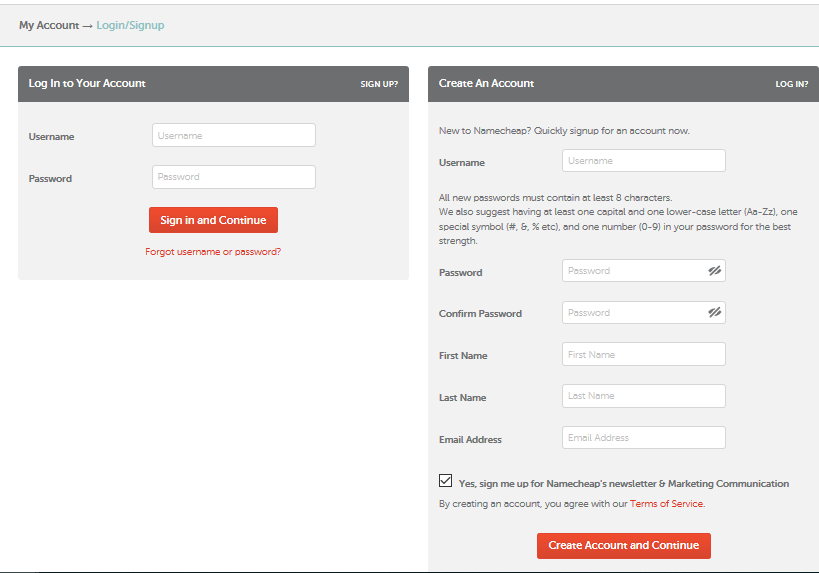Click the signup Username input field
The width and height of the screenshot is (819, 573).
tap(644, 161)
